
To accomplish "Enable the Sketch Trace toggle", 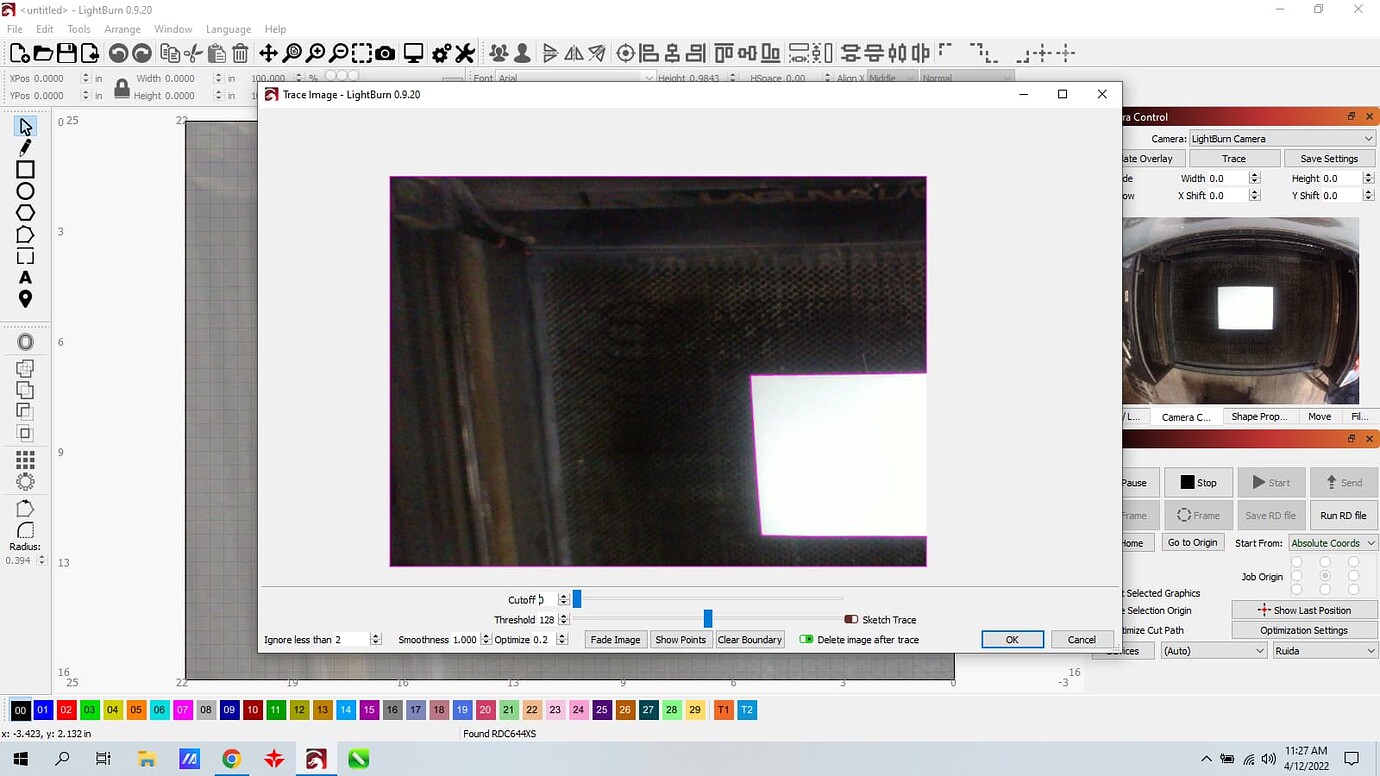I will pyautogui.click(x=851, y=619).
